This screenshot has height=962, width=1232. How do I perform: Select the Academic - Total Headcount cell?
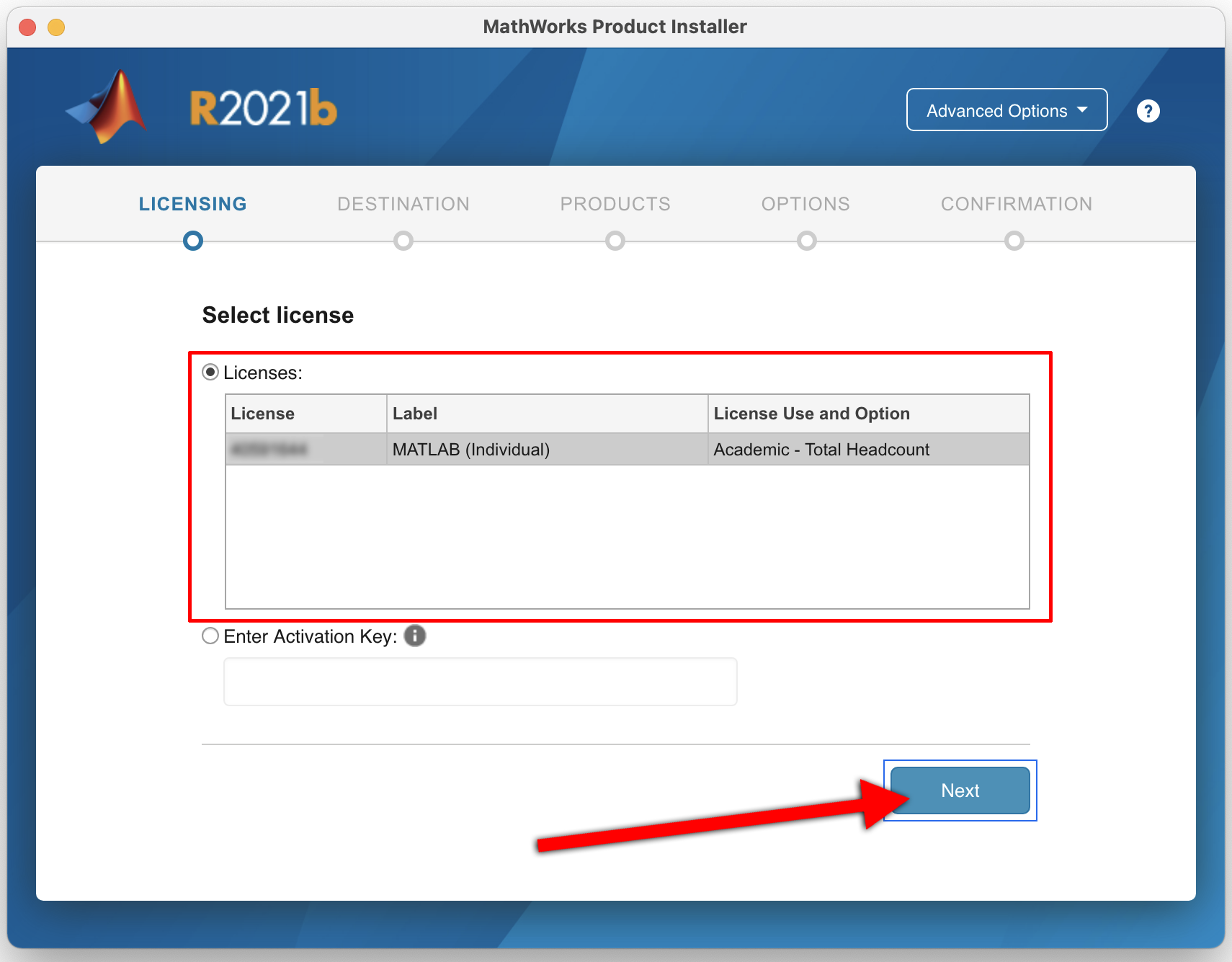point(868,449)
